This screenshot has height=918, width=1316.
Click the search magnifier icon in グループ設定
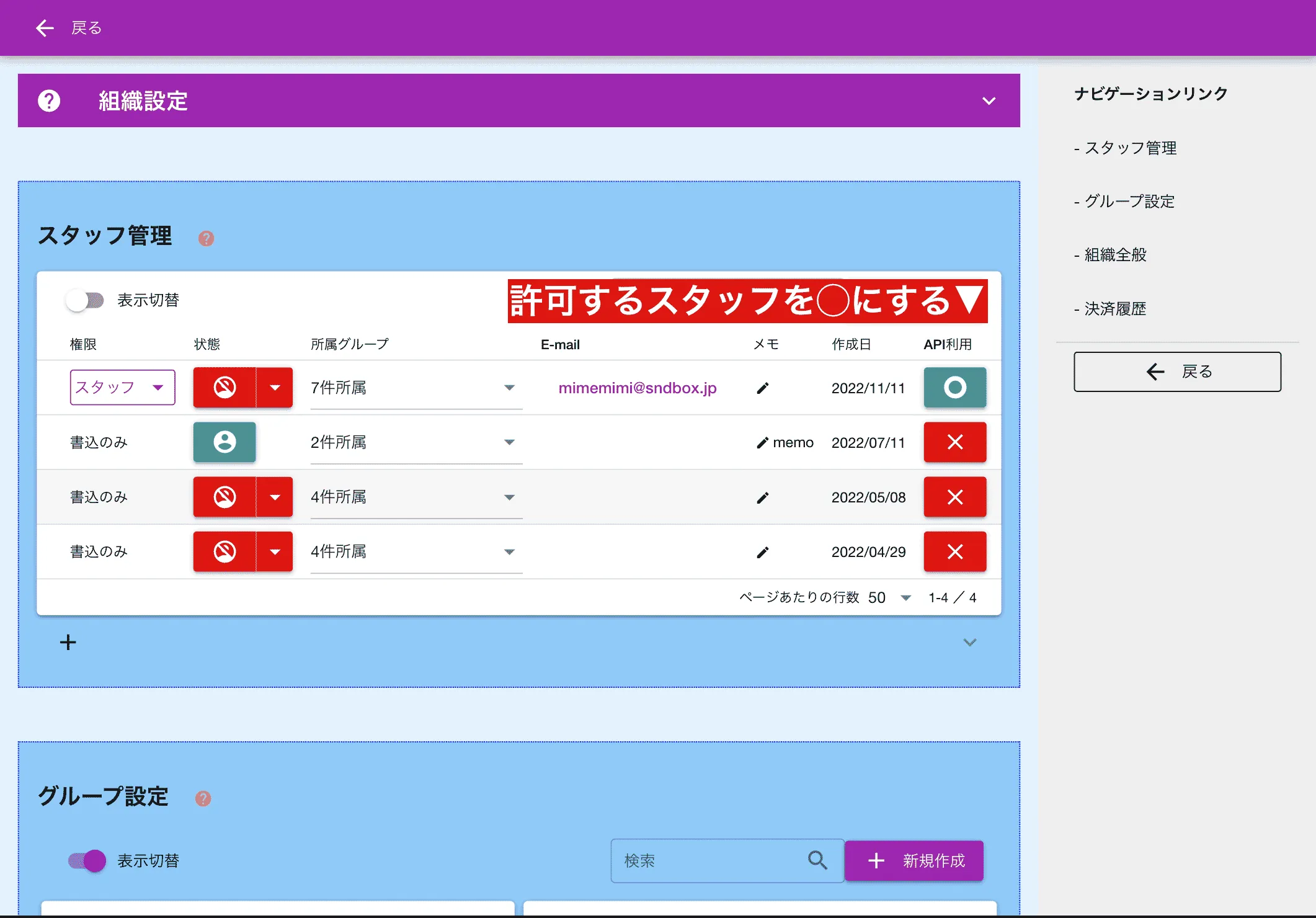[817, 860]
